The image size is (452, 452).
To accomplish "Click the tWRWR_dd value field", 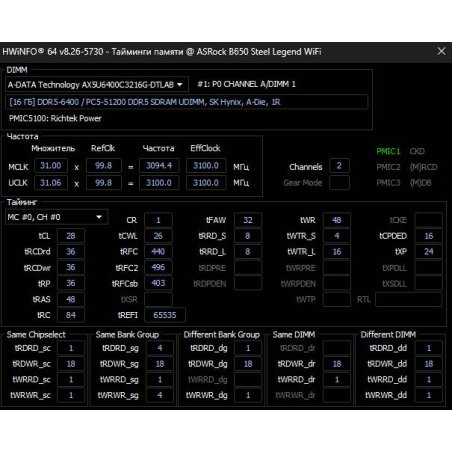I will tap(429, 395).
